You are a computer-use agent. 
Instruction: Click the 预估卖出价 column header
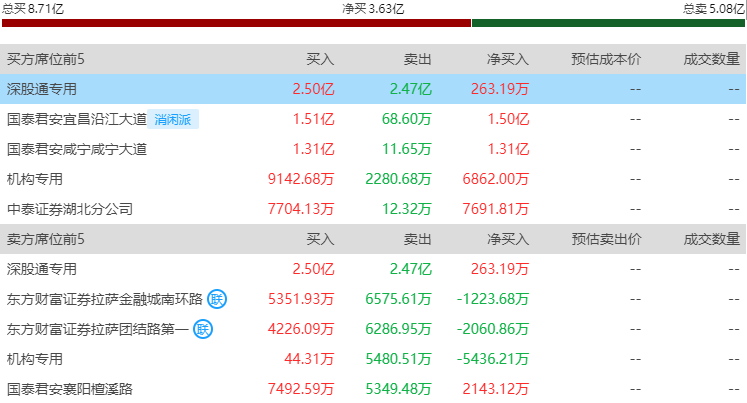click(x=605, y=240)
